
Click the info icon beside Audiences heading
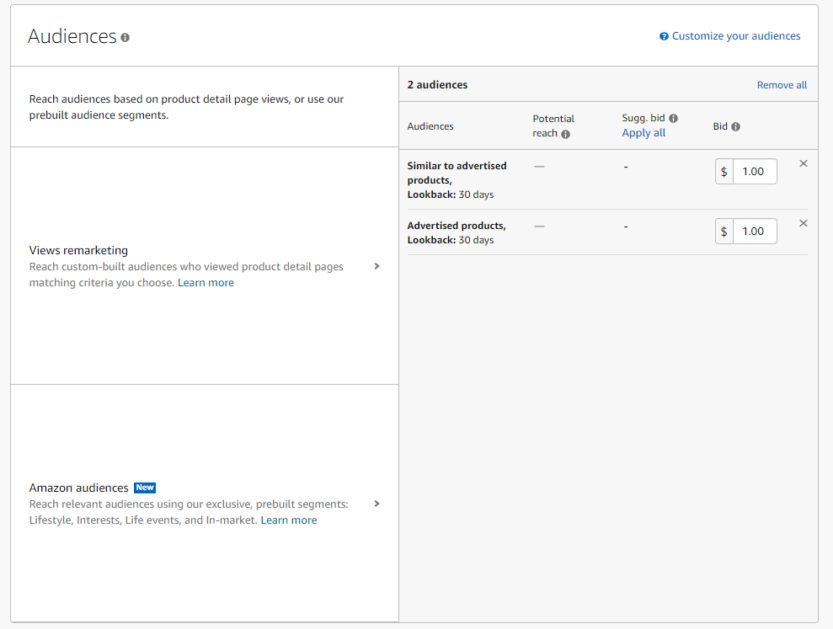(x=125, y=38)
